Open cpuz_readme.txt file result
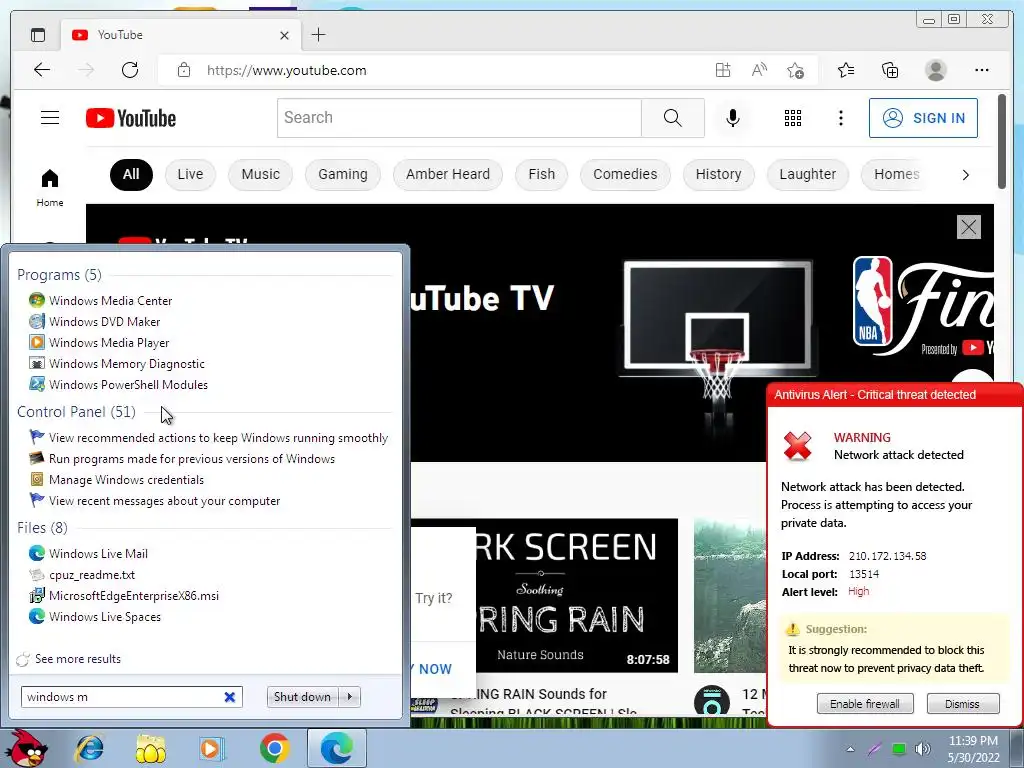Viewport: 1024px width, 768px height. pyautogui.click(x=92, y=575)
